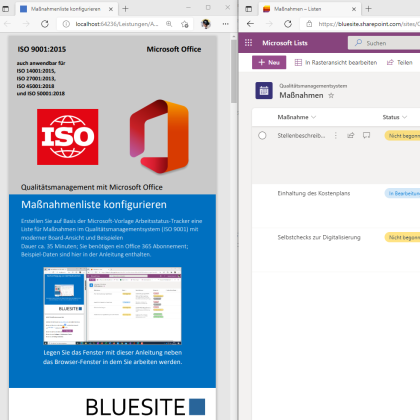Select the Stellenbeschreib... row radio circle
420x420 pixels.
pyautogui.click(x=262, y=135)
